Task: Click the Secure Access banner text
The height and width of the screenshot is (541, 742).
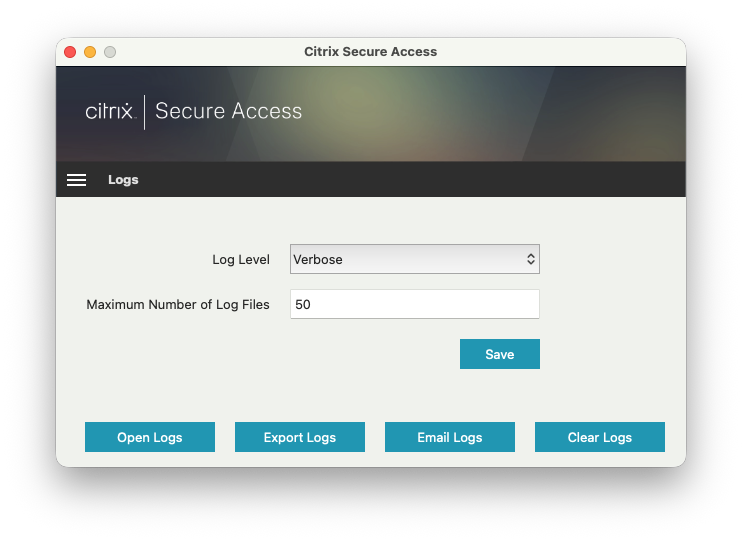Action: [229, 111]
